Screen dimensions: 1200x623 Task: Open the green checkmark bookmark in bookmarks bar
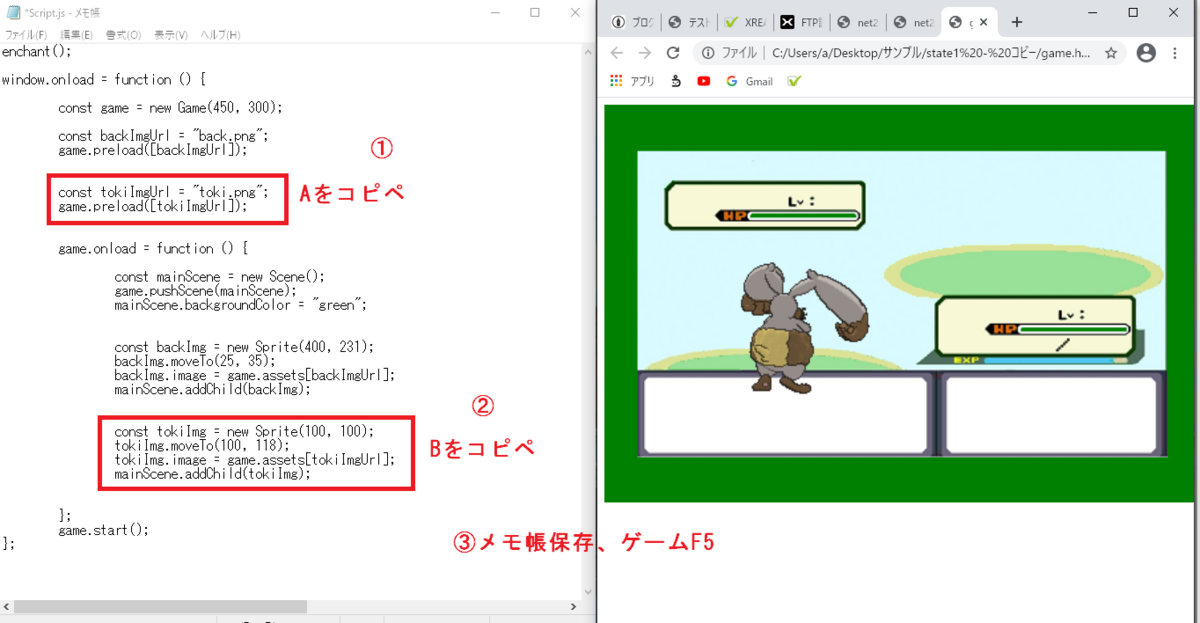coord(794,81)
